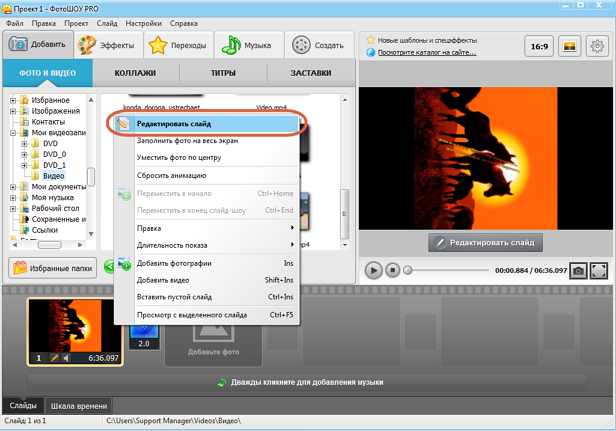616x431 pixels.
Task: Choose Просмотр с выделенного слайда
Action: tap(206, 315)
